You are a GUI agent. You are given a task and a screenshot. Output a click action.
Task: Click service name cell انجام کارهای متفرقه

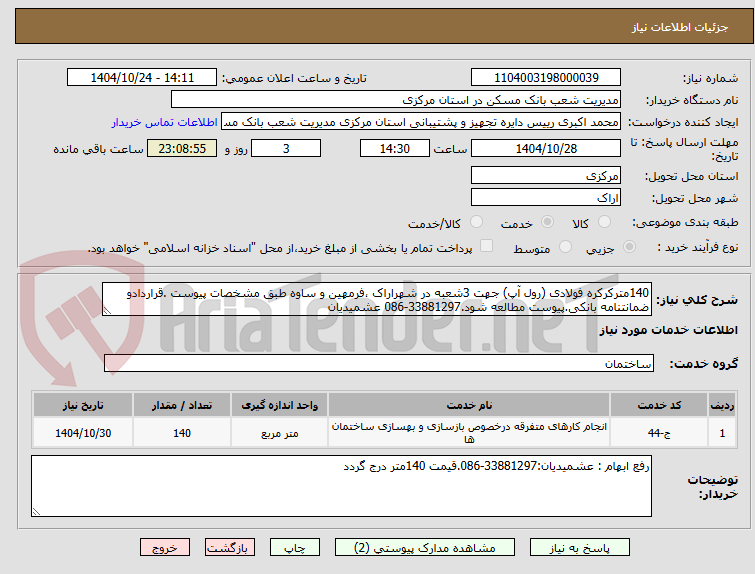click(469, 433)
